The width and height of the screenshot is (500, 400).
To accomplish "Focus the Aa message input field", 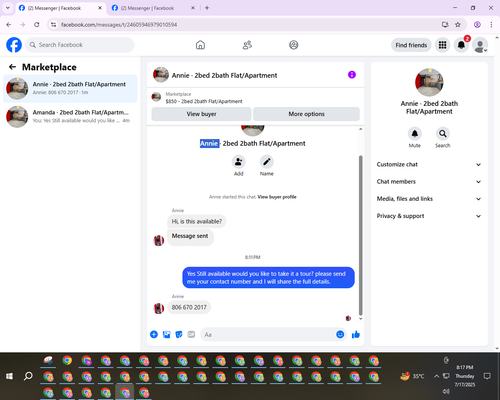I will coord(268,334).
